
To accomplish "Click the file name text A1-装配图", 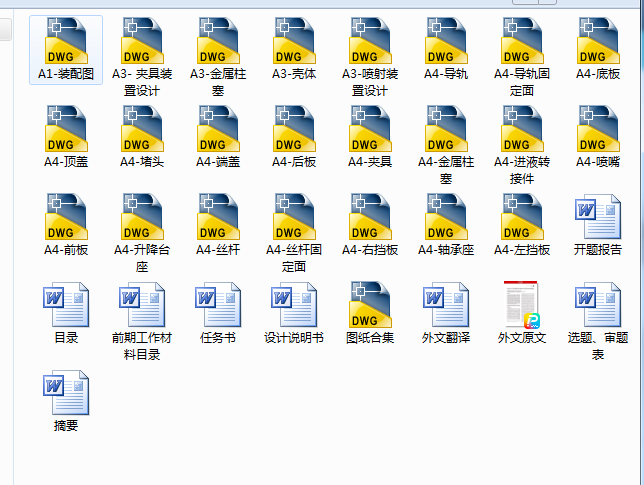I will point(66,74).
